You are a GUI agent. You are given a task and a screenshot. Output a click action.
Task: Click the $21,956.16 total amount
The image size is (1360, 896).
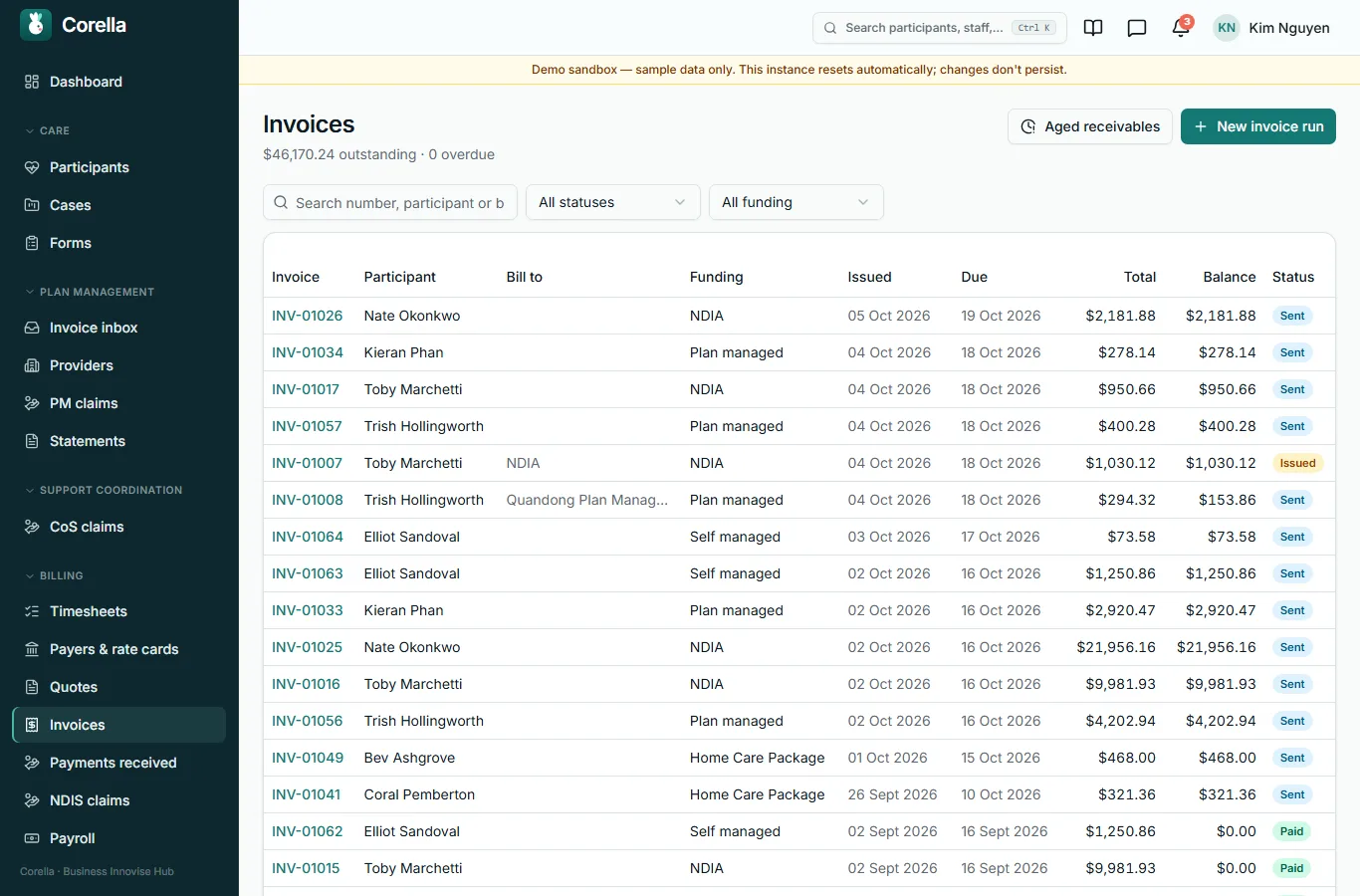pos(1116,647)
